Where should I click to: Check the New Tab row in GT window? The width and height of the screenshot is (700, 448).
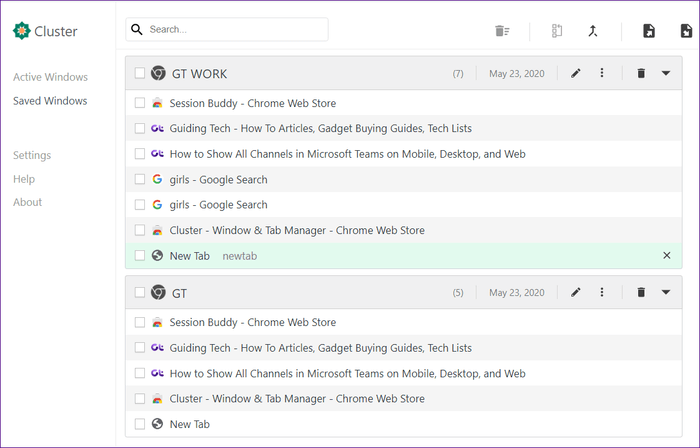pos(140,423)
